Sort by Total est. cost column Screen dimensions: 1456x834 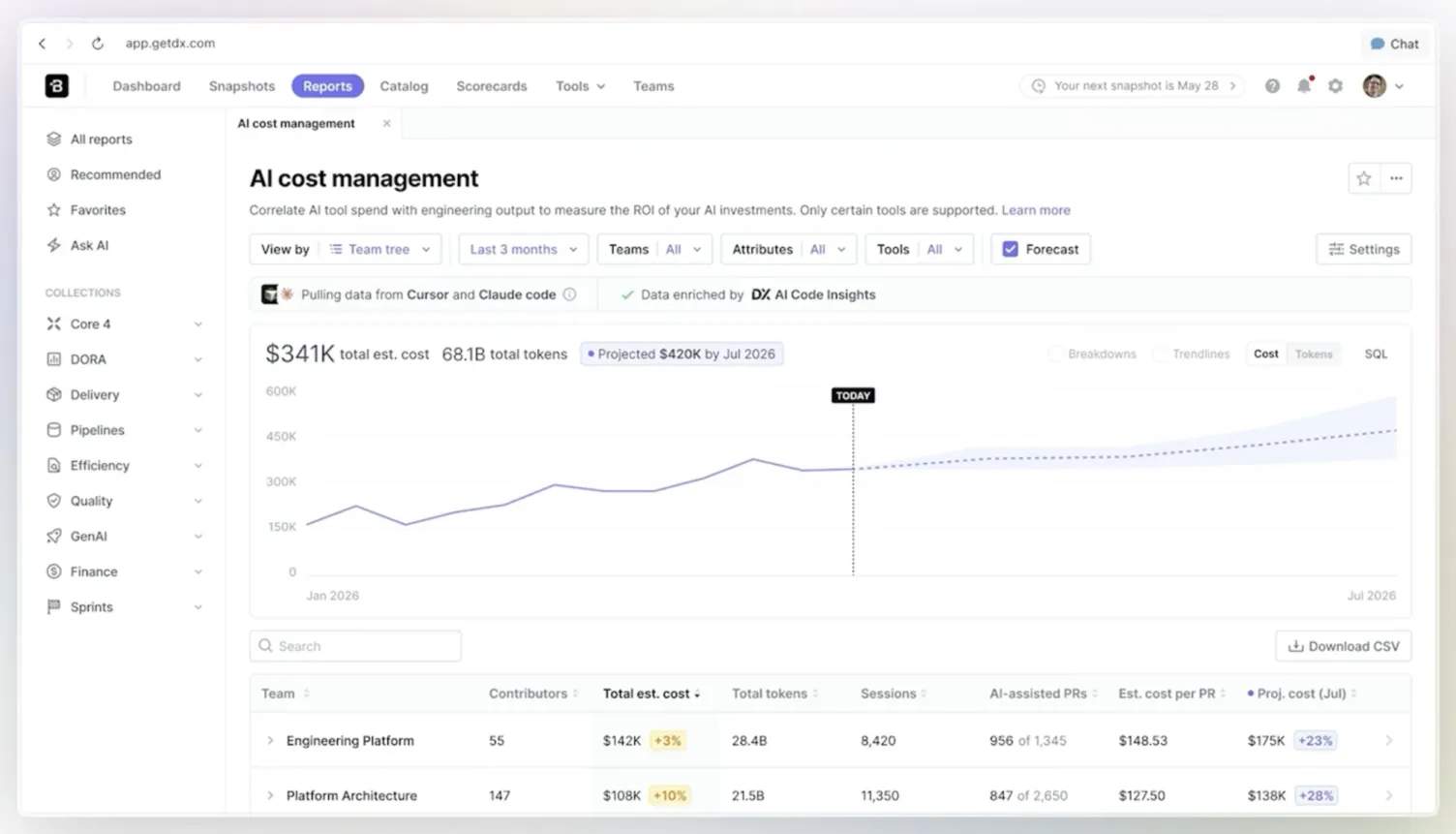[651, 694]
